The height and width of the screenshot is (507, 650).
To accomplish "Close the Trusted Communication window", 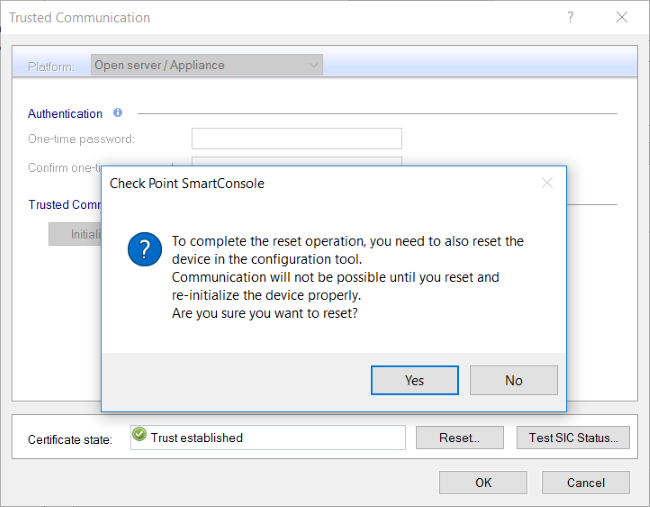I will pos(622,17).
